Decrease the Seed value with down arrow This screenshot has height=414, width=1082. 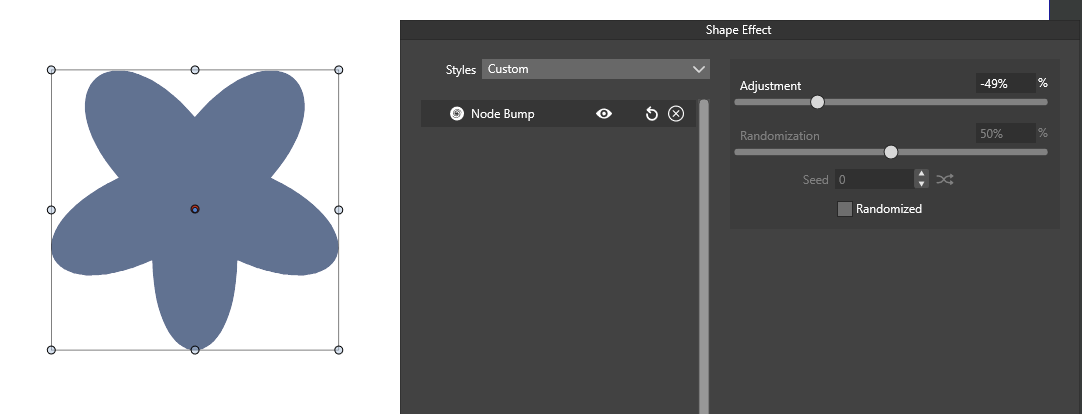(x=921, y=185)
